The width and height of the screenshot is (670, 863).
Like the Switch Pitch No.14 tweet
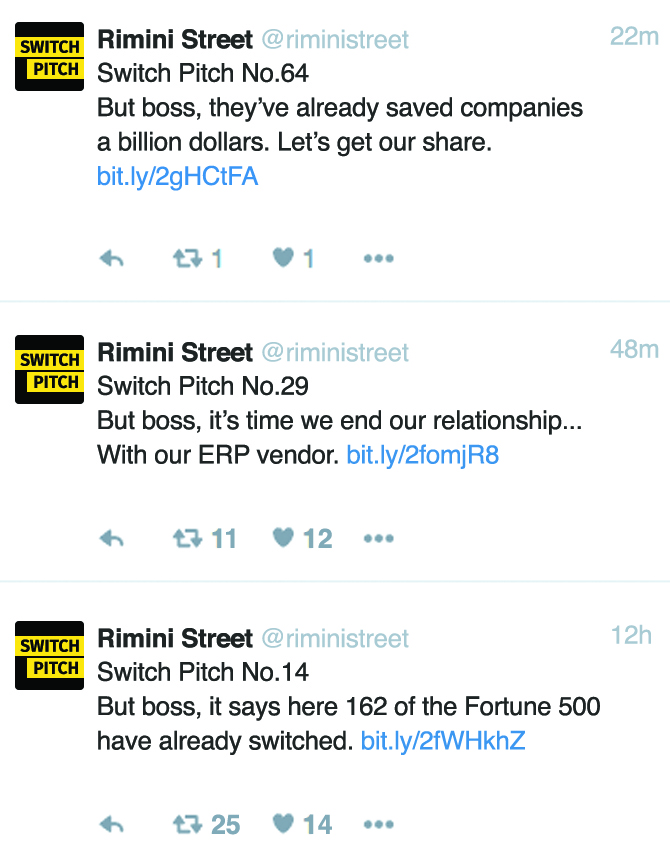pyautogui.click(x=284, y=823)
